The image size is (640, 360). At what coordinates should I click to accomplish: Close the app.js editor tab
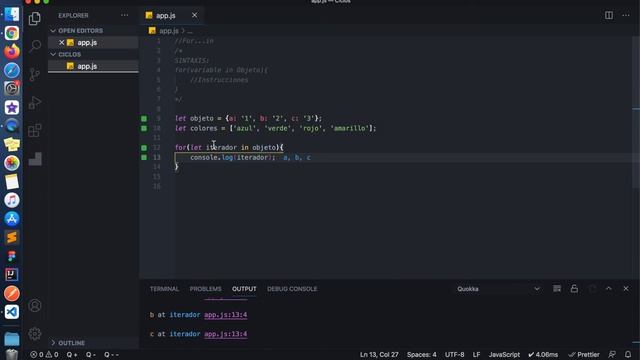coord(194,15)
